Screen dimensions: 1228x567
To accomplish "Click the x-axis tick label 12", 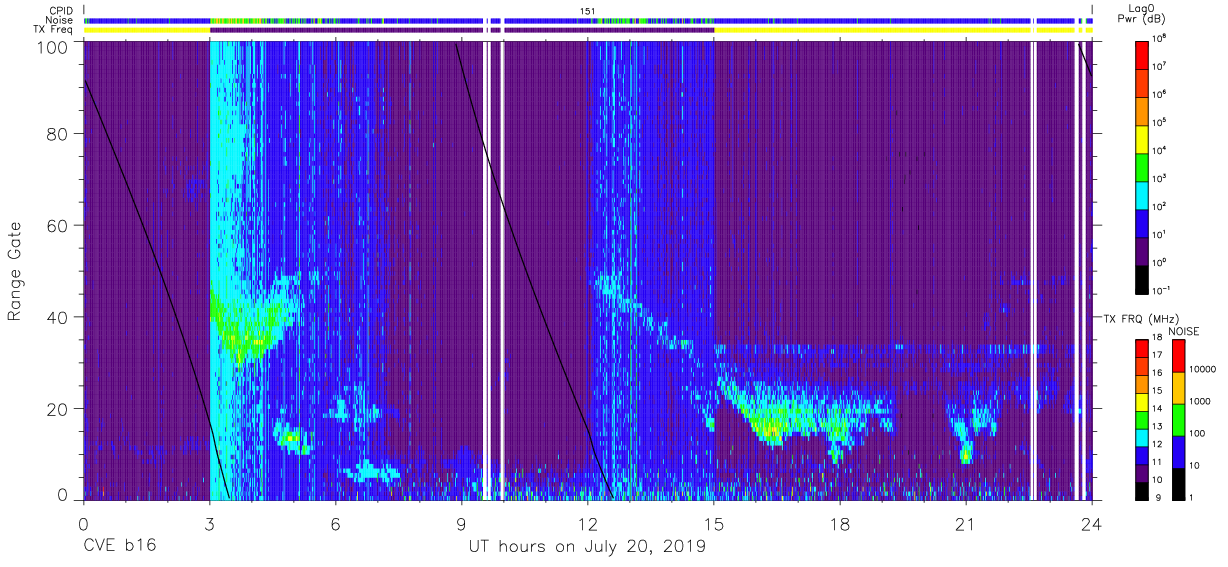I will (x=588, y=526).
